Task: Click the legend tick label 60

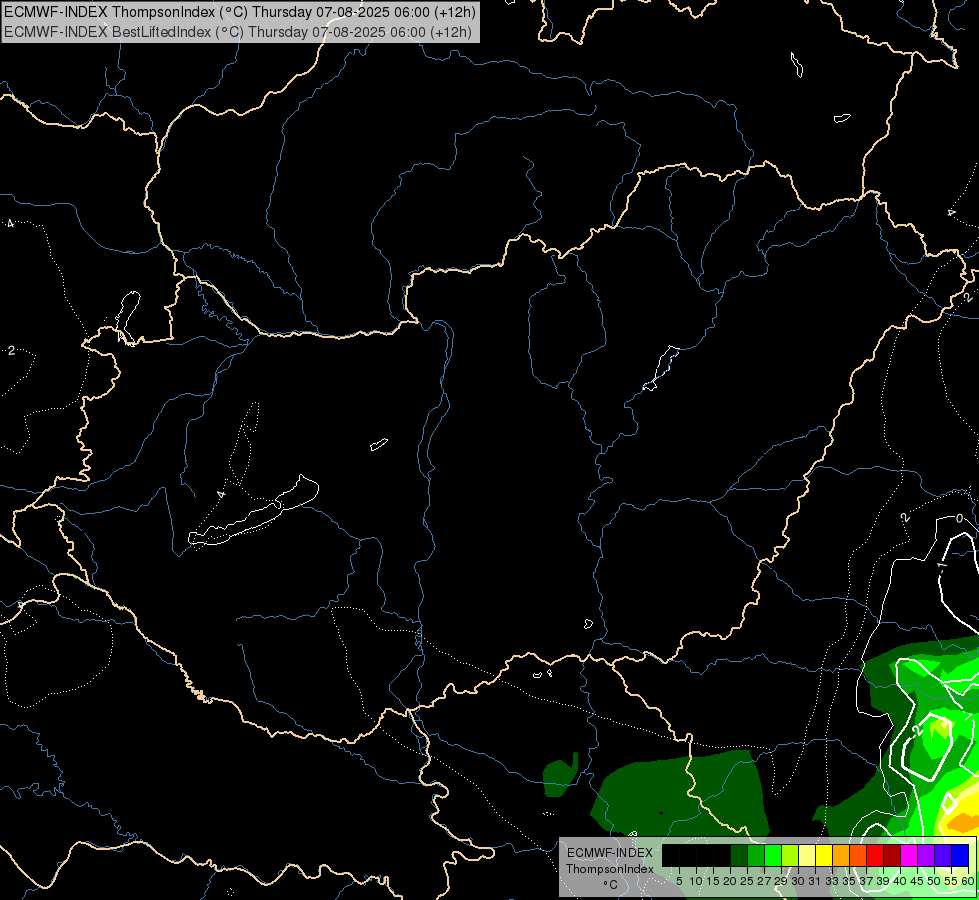Action: click(968, 881)
